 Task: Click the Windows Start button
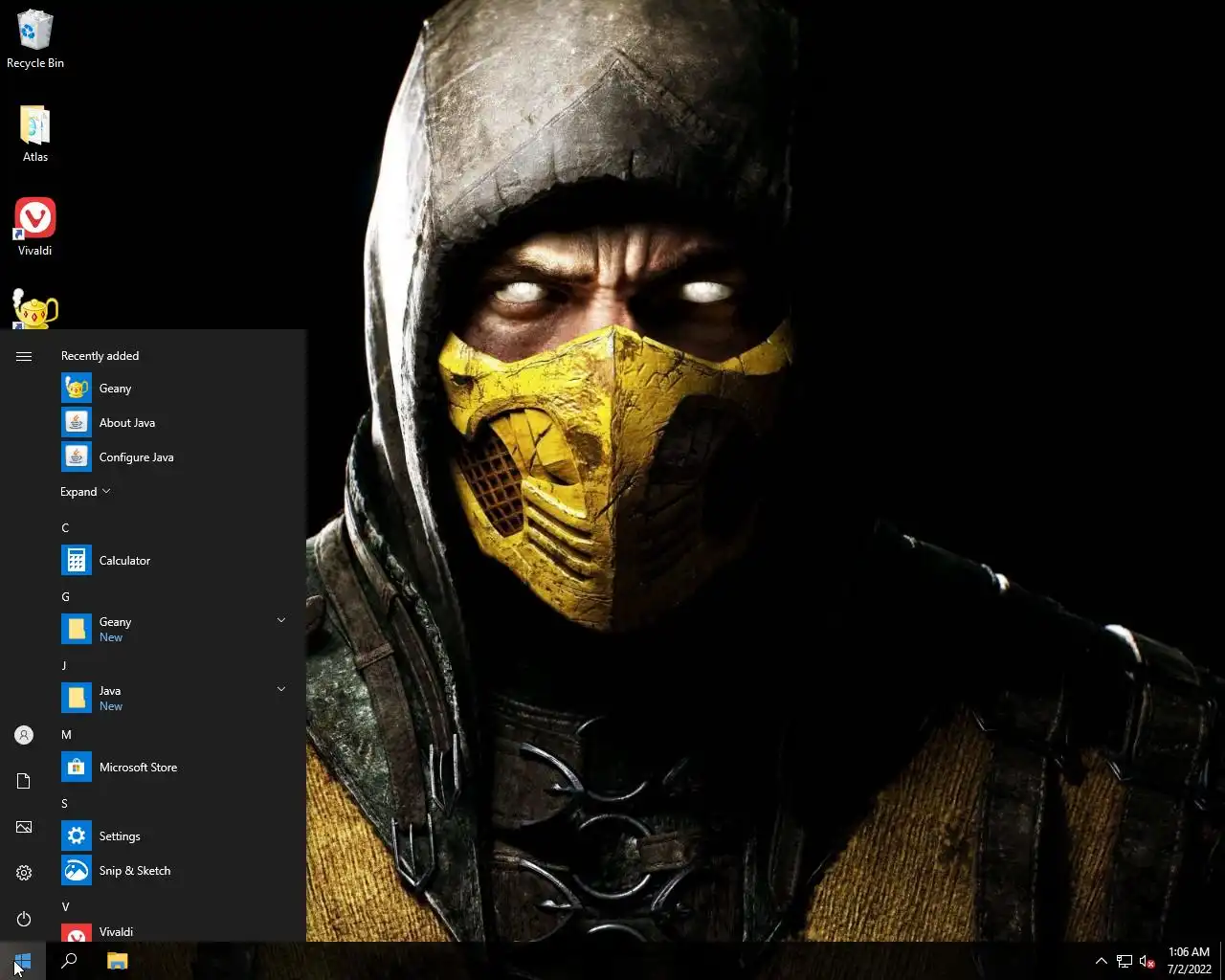[x=23, y=961]
